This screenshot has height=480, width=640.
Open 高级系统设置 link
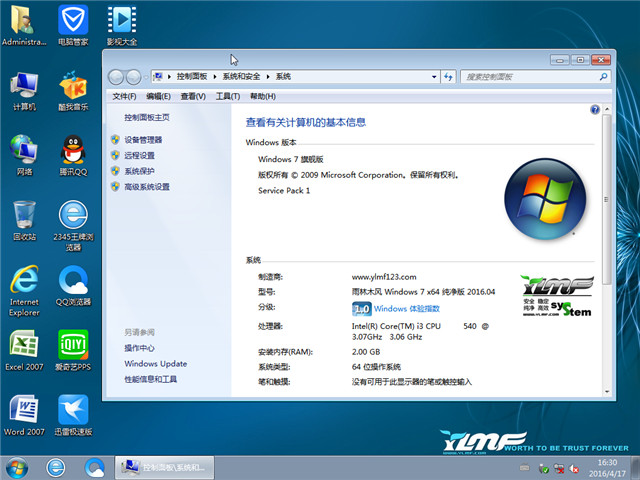[x=147, y=187]
